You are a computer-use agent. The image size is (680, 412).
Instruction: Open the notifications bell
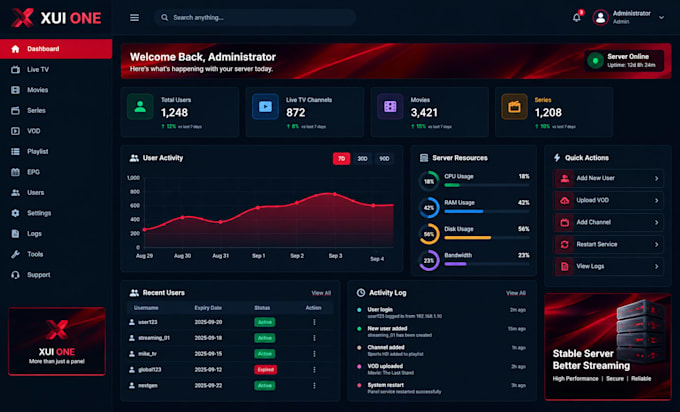point(576,17)
